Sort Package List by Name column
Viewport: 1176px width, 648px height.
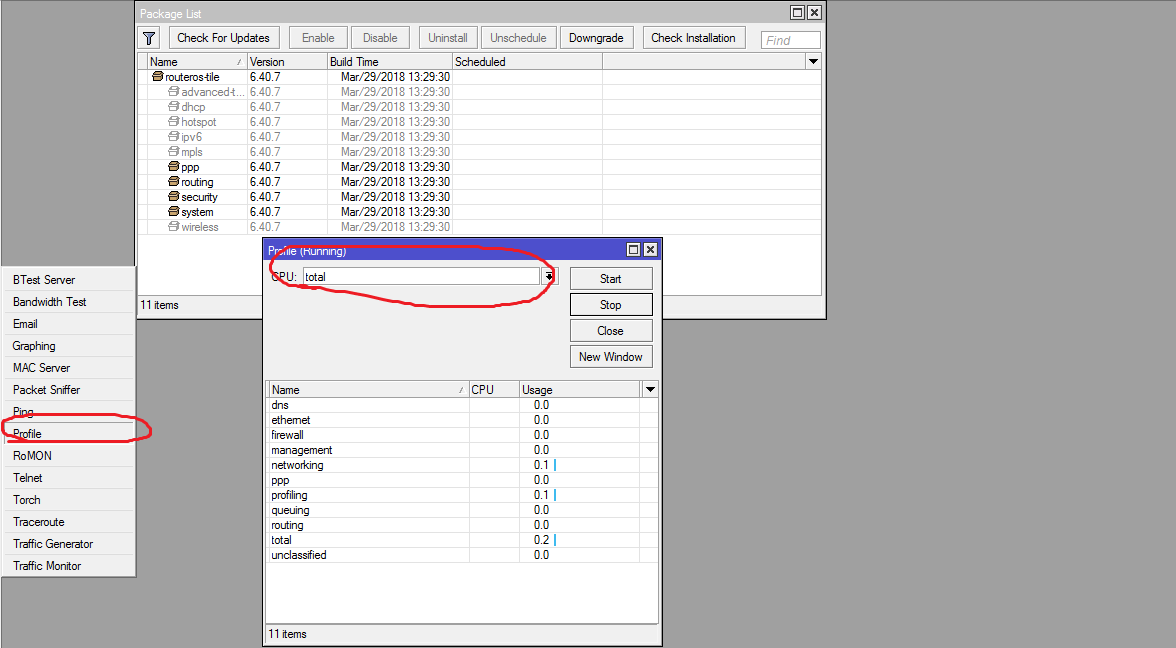(196, 62)
